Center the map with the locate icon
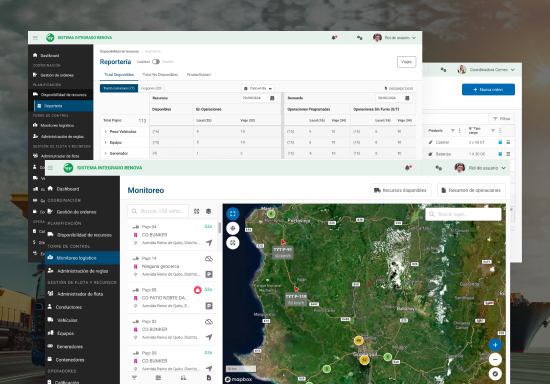 click(233, 228)
